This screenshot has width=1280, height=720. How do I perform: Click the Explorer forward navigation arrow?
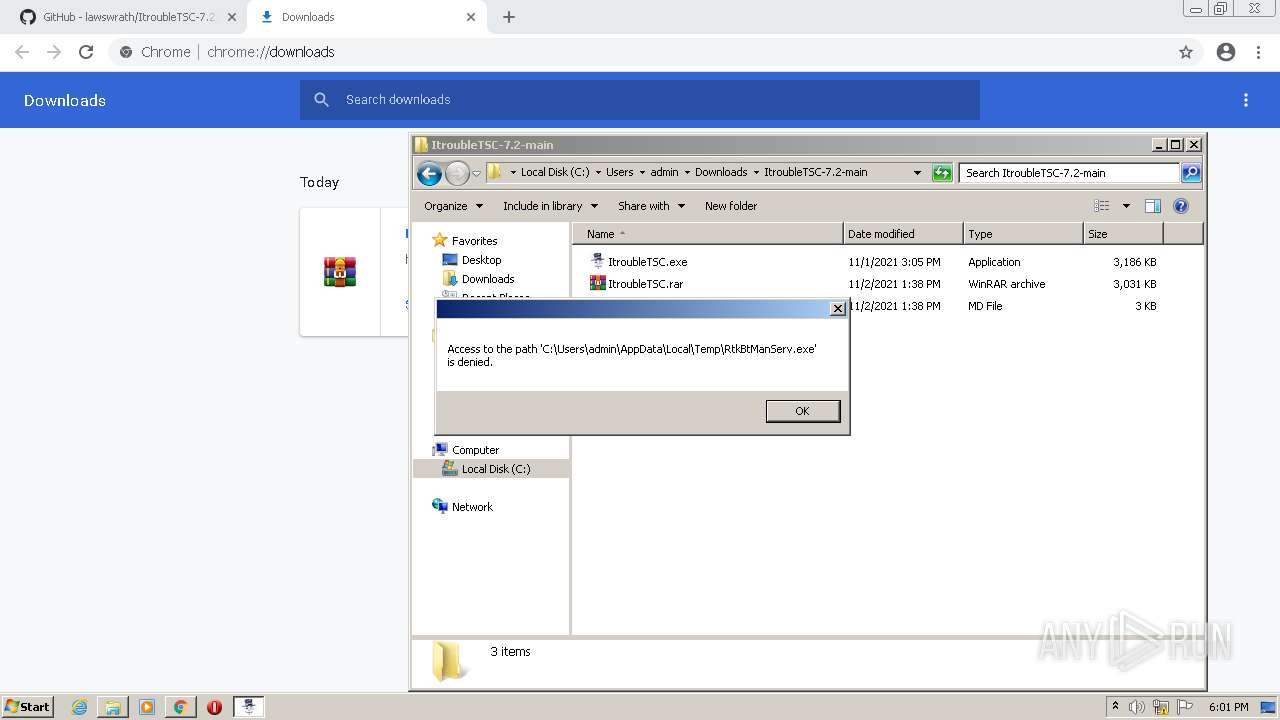(457, 173)
